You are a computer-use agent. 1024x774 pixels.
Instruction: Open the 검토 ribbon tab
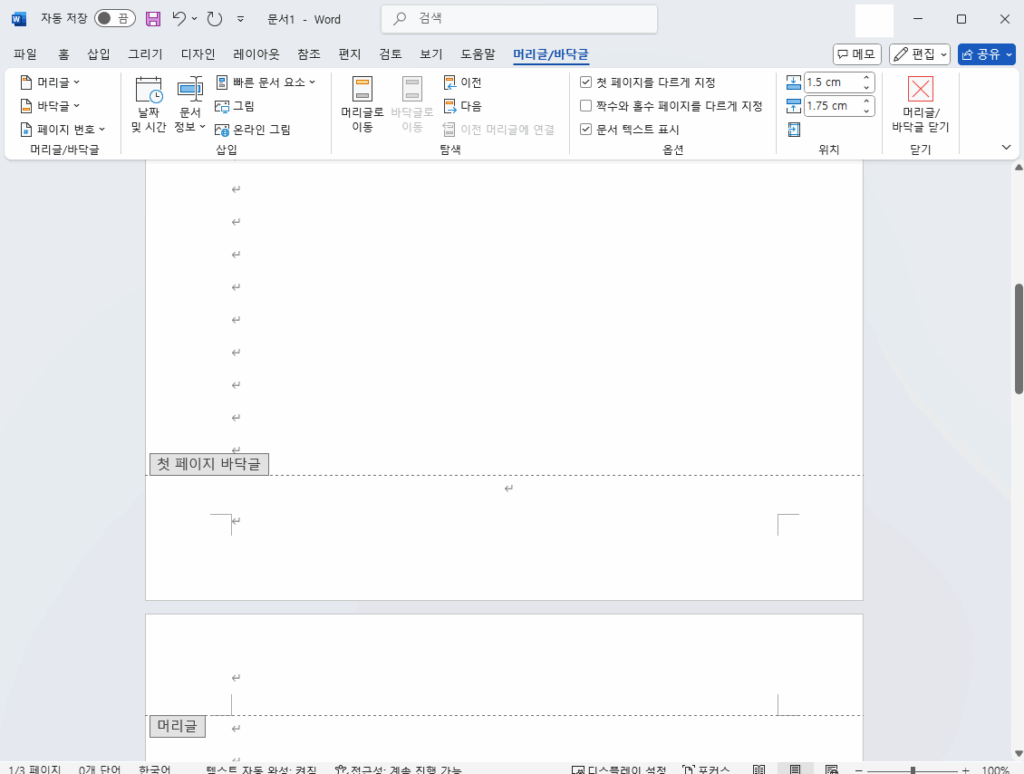coord(390,55)
